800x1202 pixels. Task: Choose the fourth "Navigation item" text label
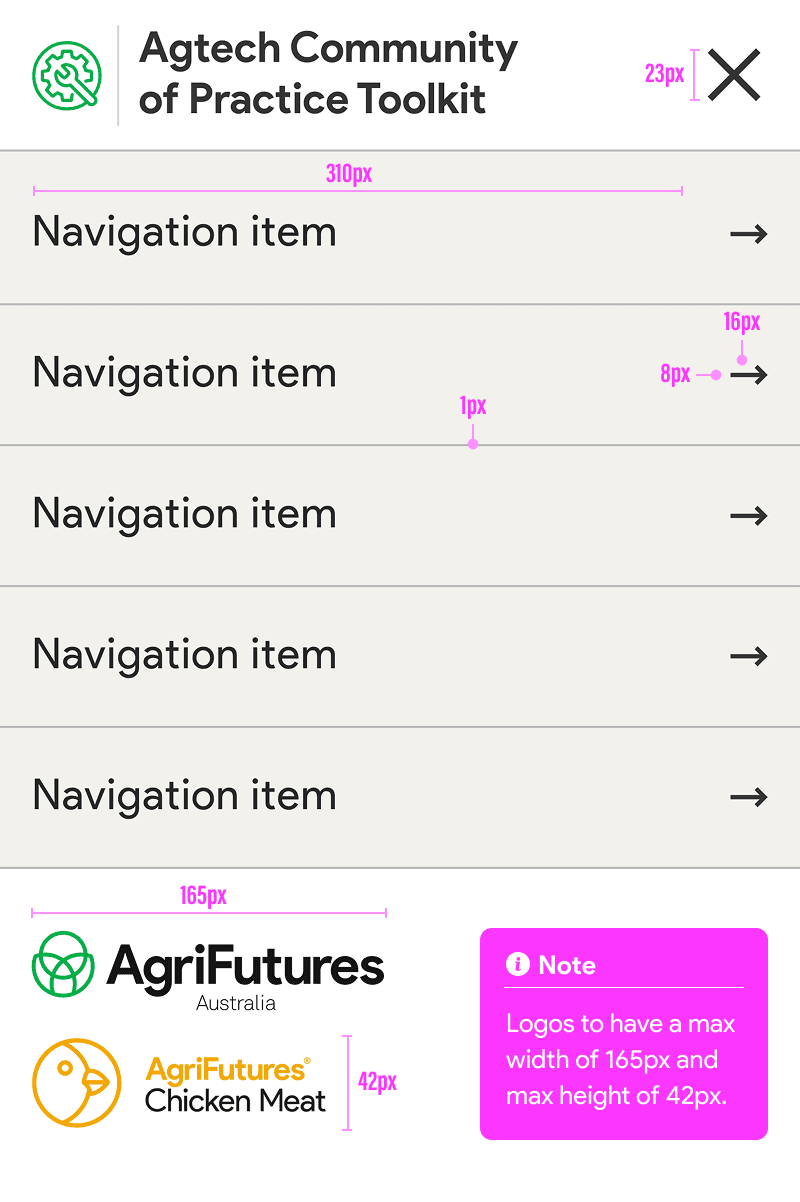pyautogui.click(x=184, y=655)
